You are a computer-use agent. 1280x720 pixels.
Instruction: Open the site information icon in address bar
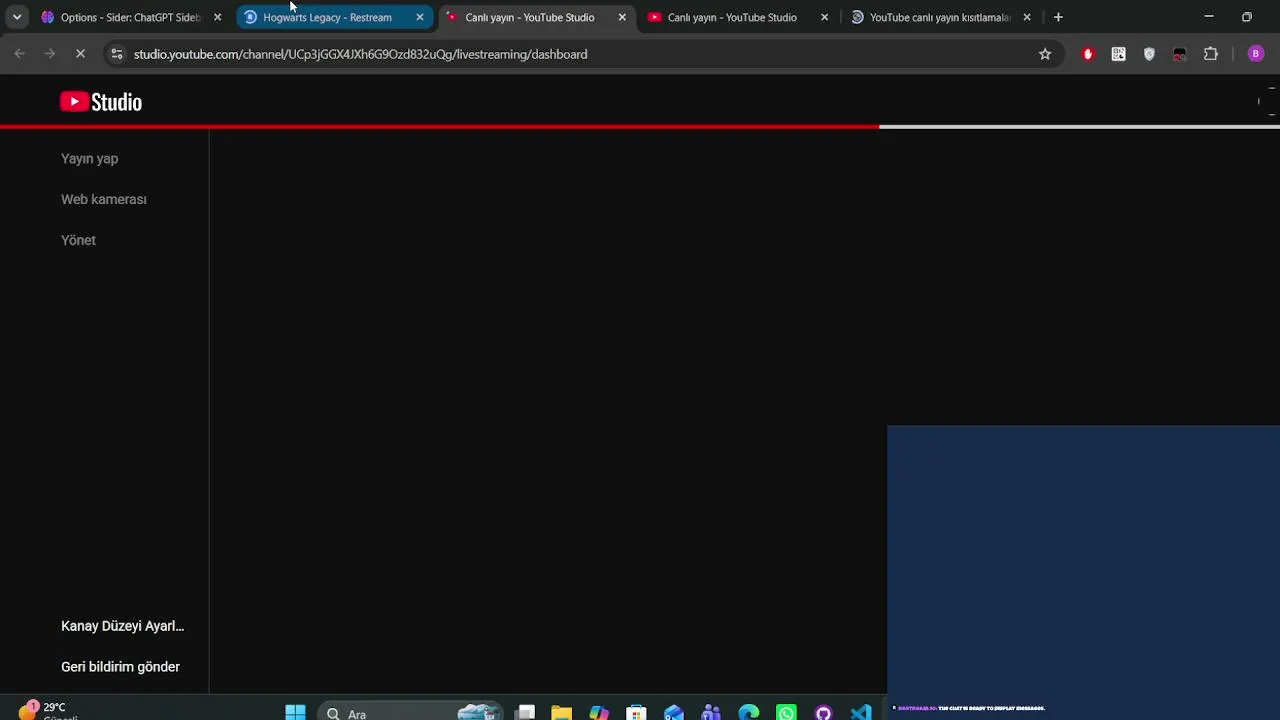(x=117, y=54)
